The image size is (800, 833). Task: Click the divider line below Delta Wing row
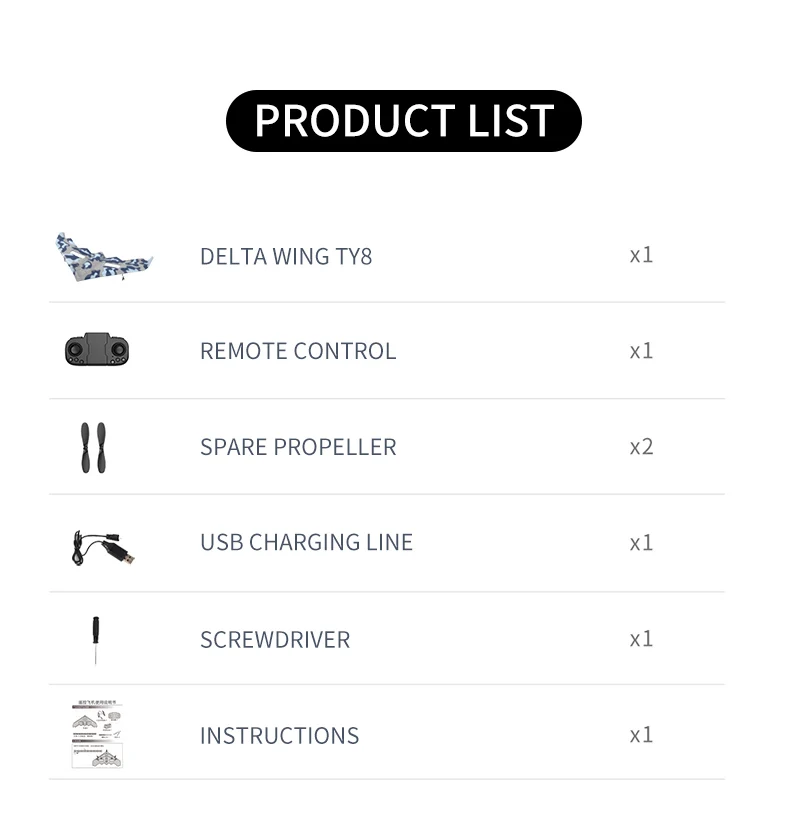tap(387, 302)
